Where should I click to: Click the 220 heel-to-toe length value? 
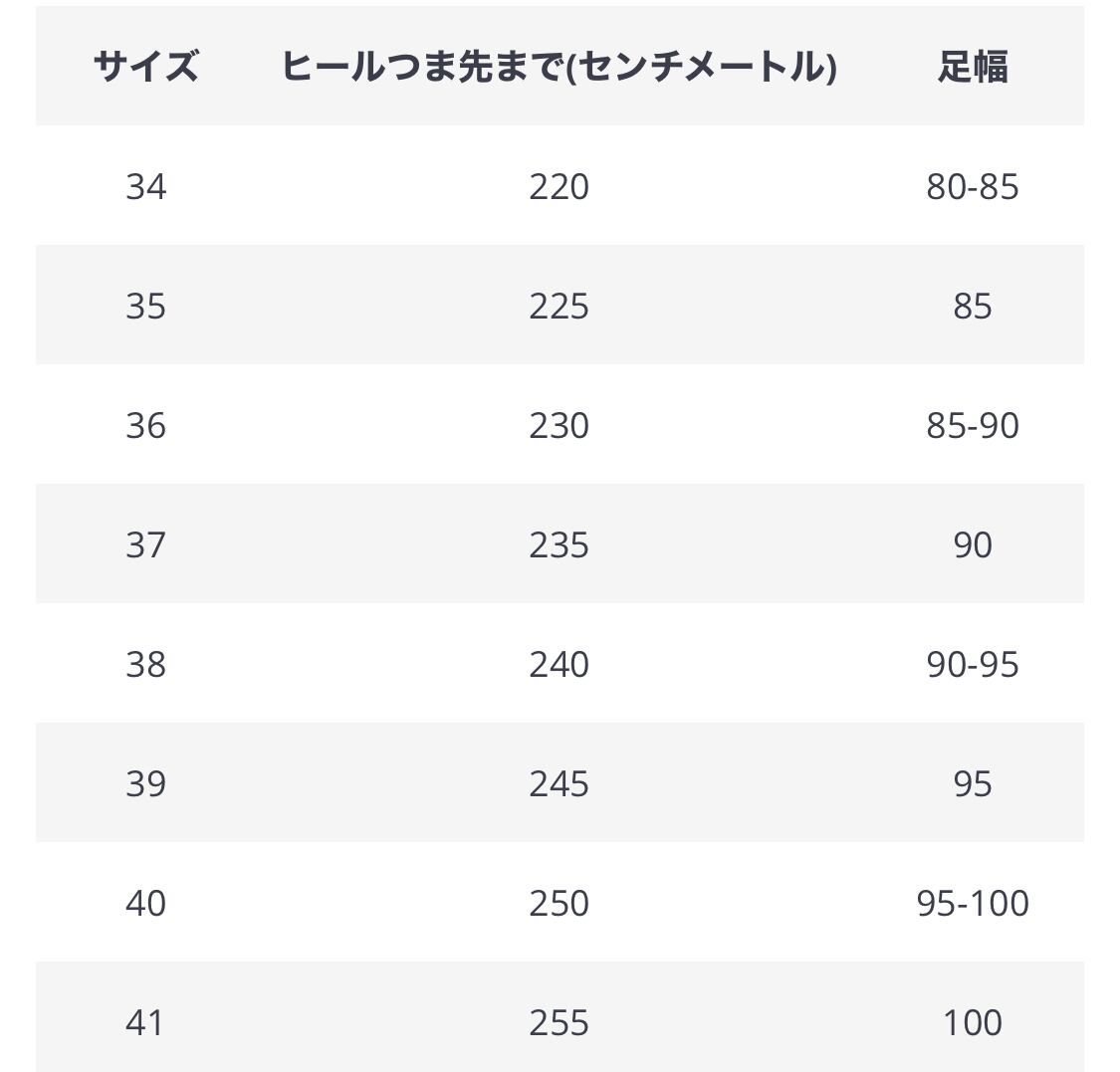[x=559, y=186]
